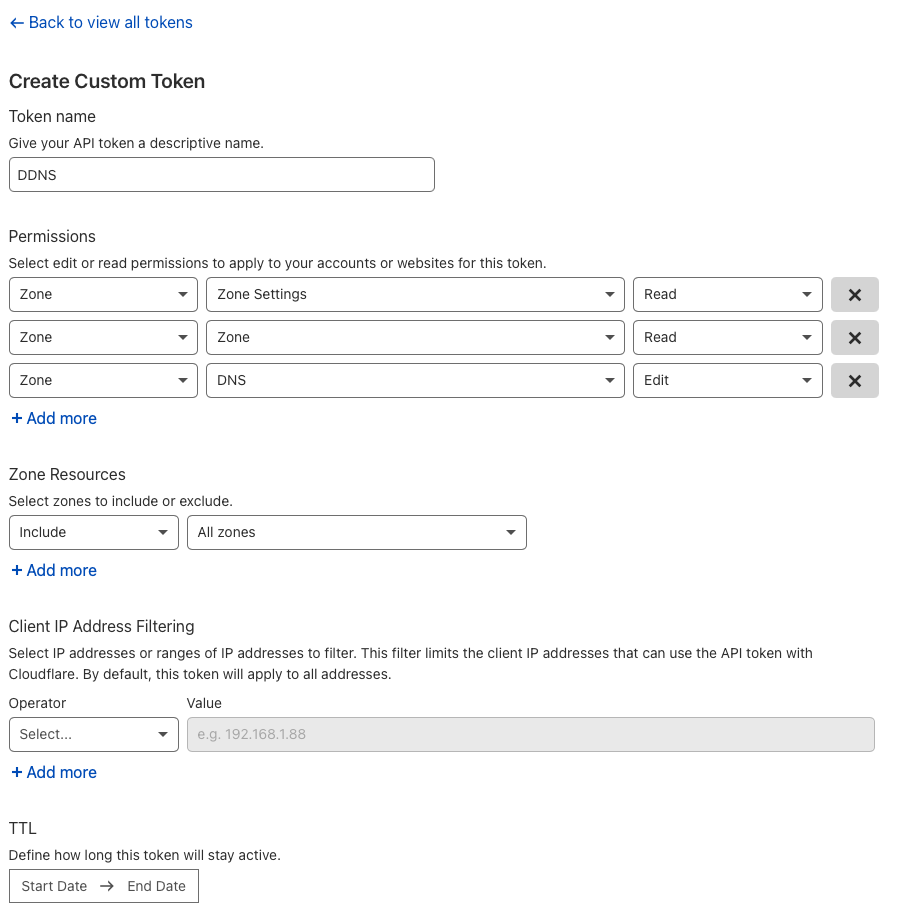The width and height of the screenshot is (900, 913).
Task: Open the DNS permission dropdown
Action: click(414, 381)
